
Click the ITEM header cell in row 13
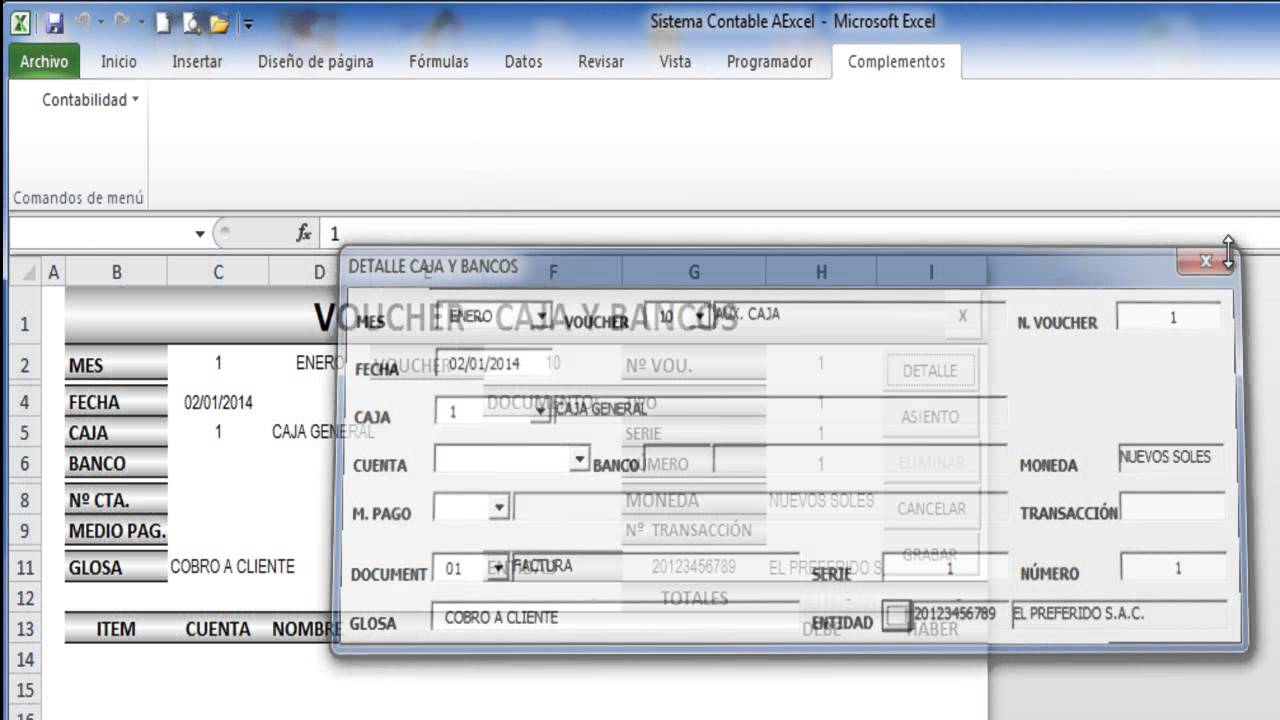point(117,629)
